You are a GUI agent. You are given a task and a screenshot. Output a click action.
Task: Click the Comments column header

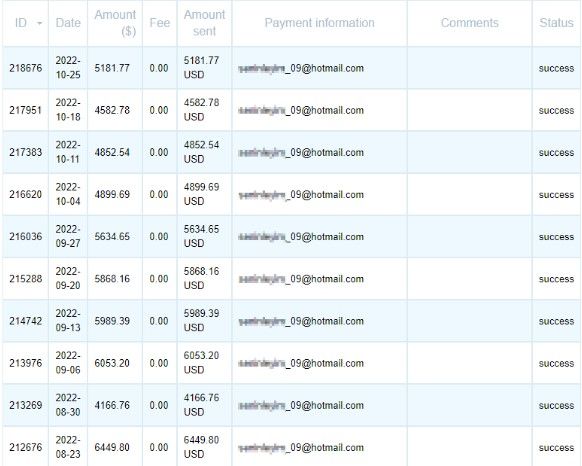pyautogui.click(x=470, y=23)
